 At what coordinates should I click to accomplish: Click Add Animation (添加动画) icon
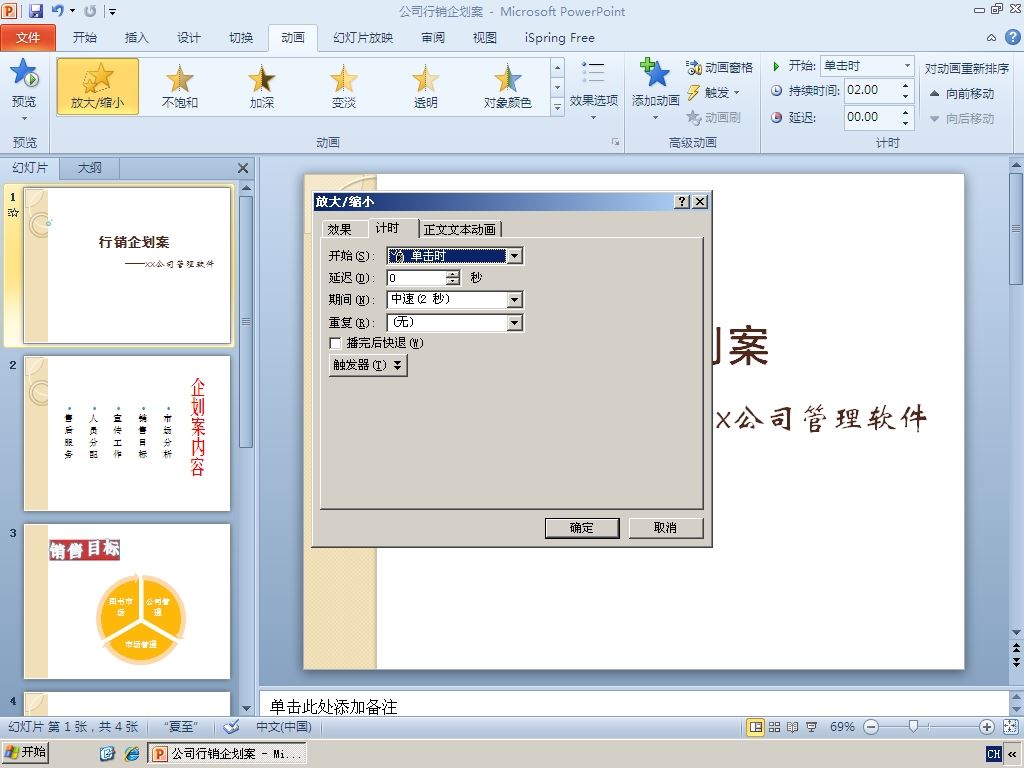(x=655, y=73)
